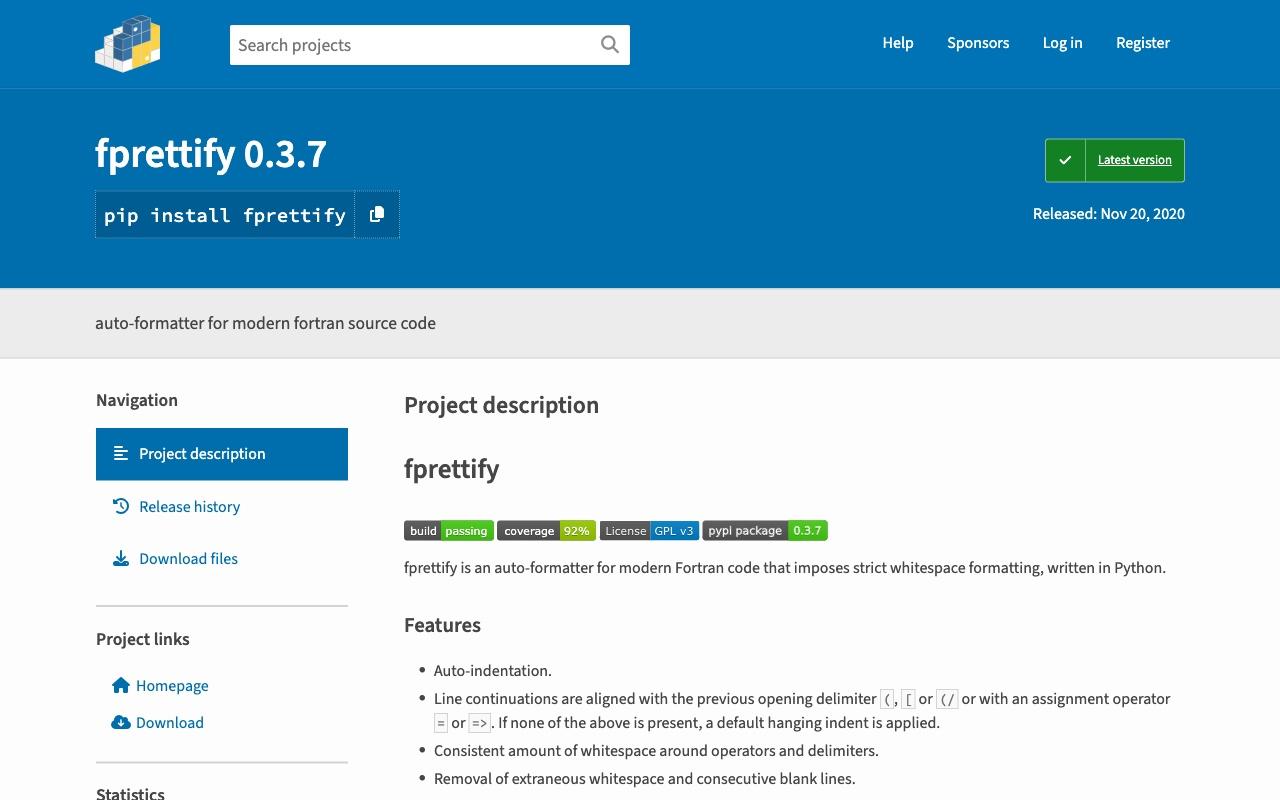Click the coverage 92% badge
This screenshot has width=1280, height=800.
(x=546, y=531)
